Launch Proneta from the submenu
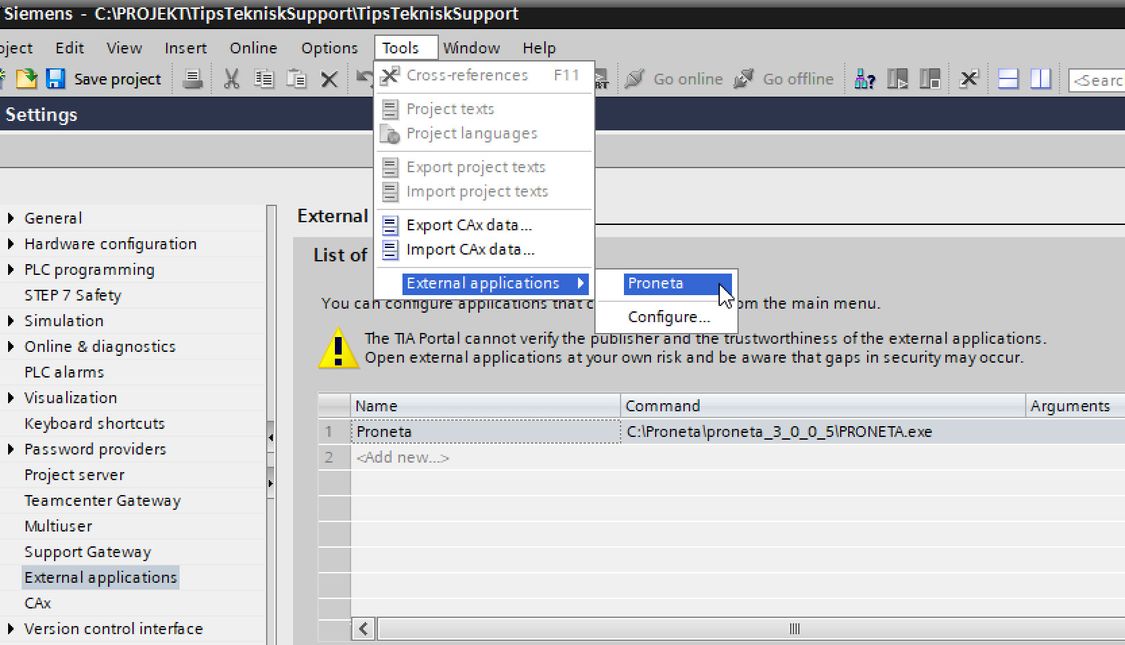 677,283
